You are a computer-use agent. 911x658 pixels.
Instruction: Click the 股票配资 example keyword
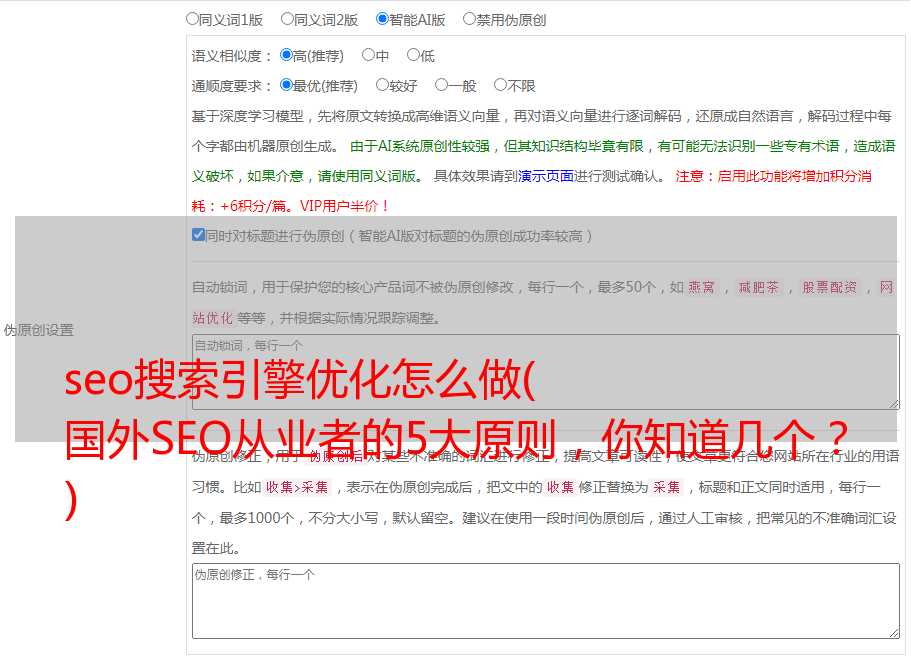(829, 287)
